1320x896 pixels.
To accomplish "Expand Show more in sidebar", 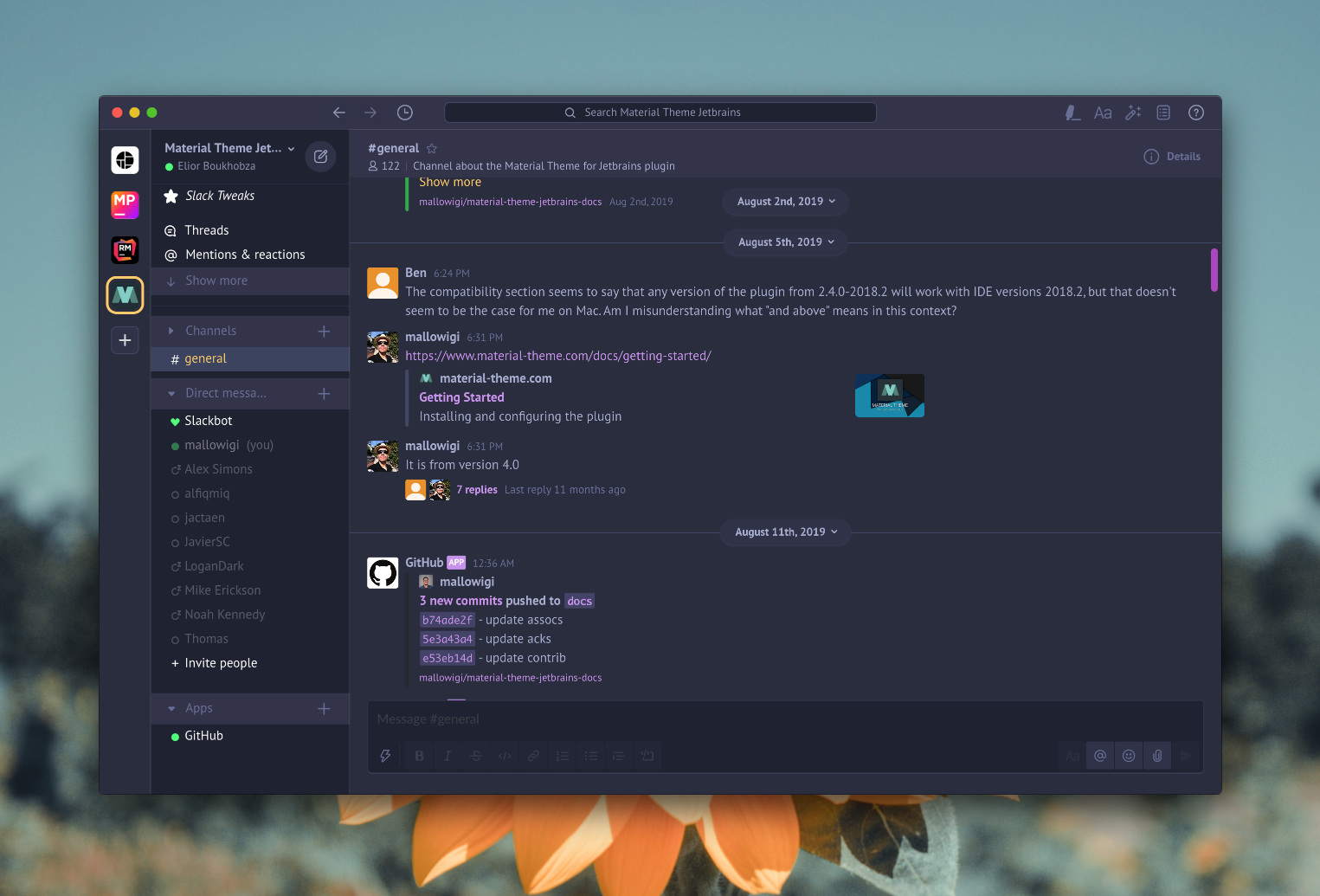I will click(x=250, y=280).
